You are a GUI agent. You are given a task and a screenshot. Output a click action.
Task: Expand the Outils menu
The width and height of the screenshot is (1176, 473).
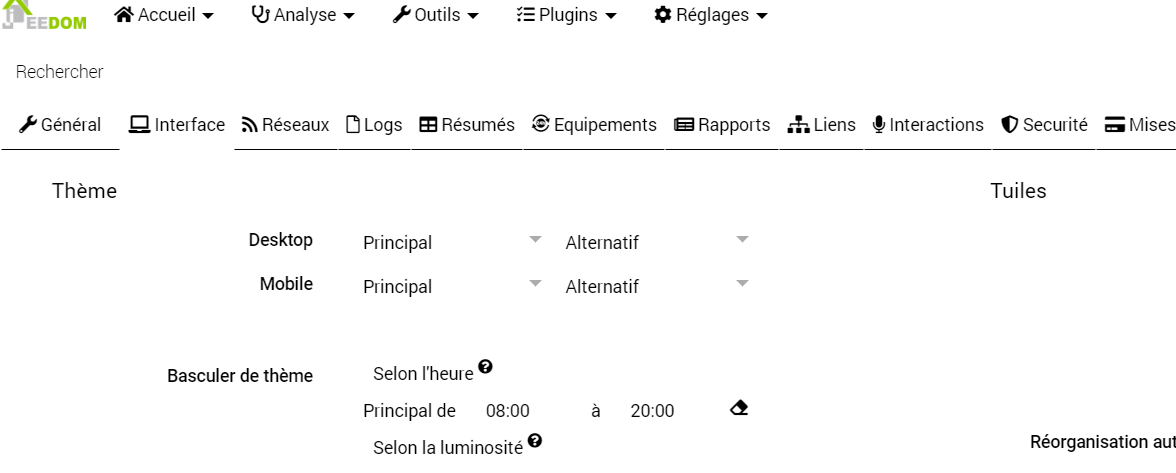pos(436,15)
